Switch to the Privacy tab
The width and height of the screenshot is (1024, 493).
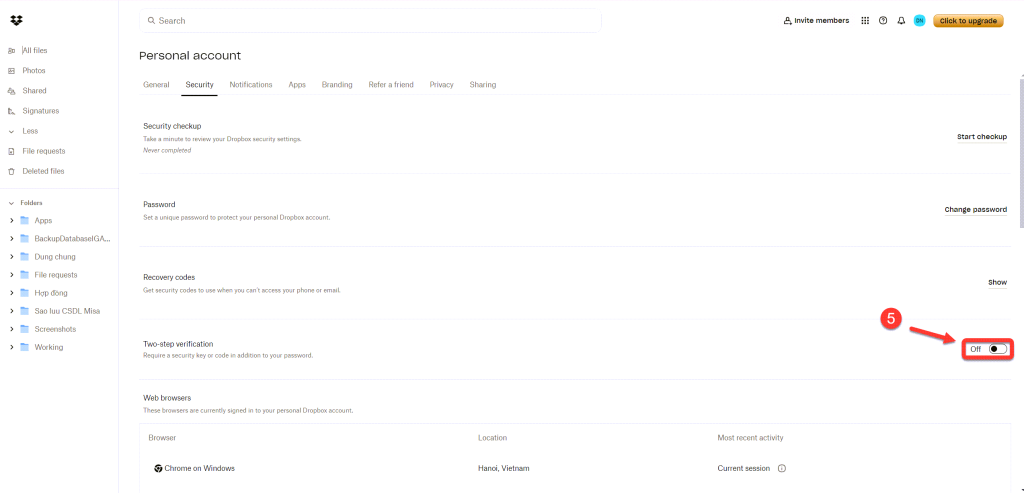[x=441, y=85]
